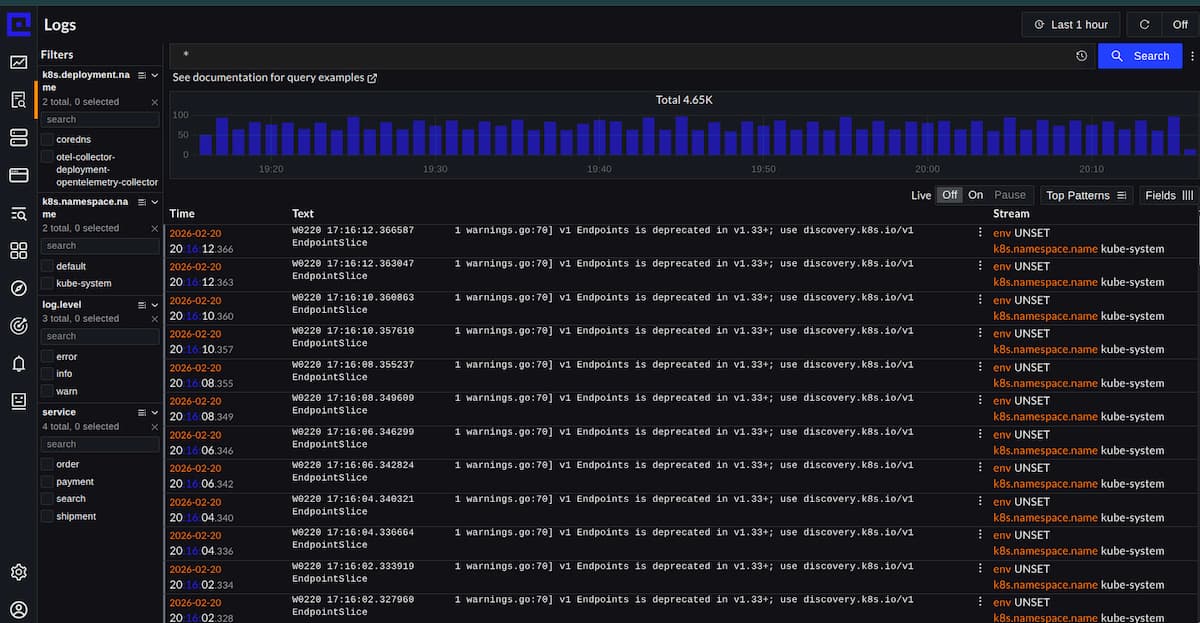
Task: Select Pause in the live controls
Action: [1010, 195]
